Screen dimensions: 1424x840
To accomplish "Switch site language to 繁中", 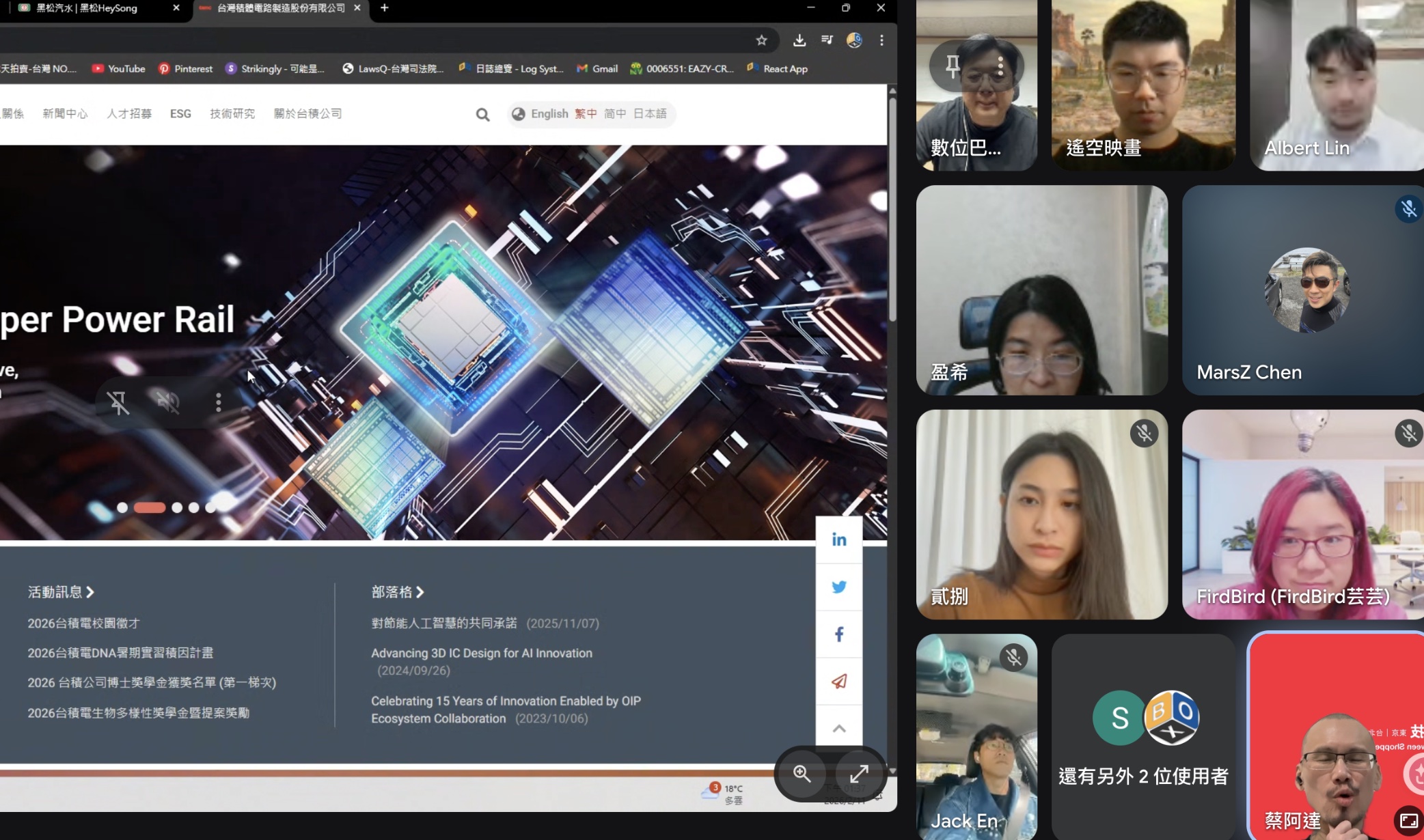I will pyautogui.click(x=586, y=113).
